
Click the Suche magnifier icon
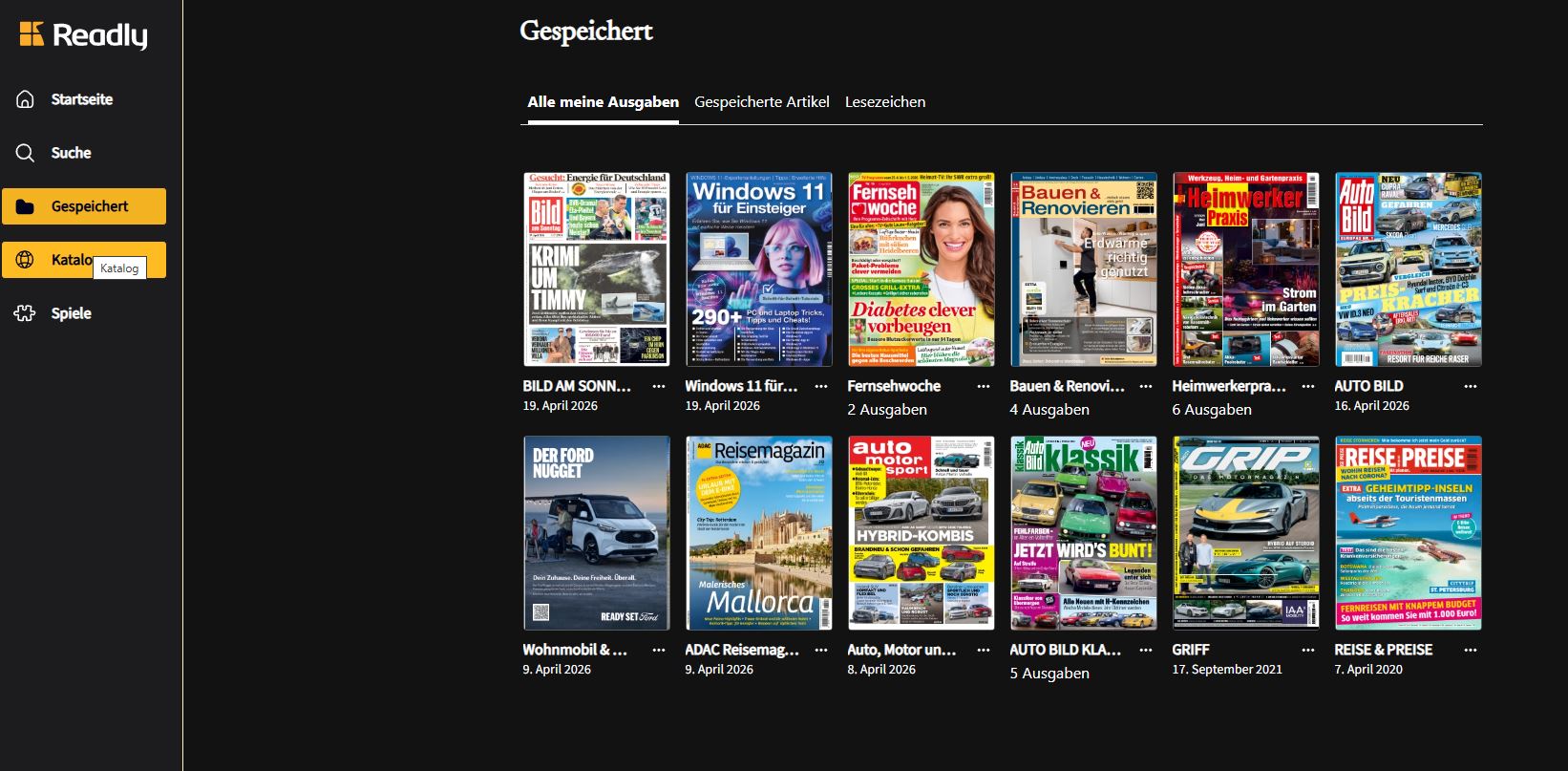[26, 153]
